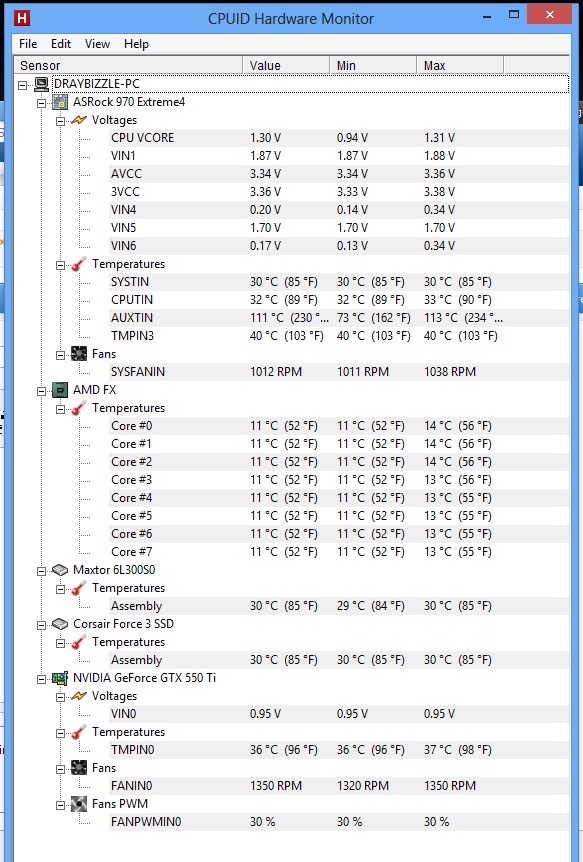583x862 pixels.
Task: Collapse the Fans PWM group
Action: click(60, 805)
